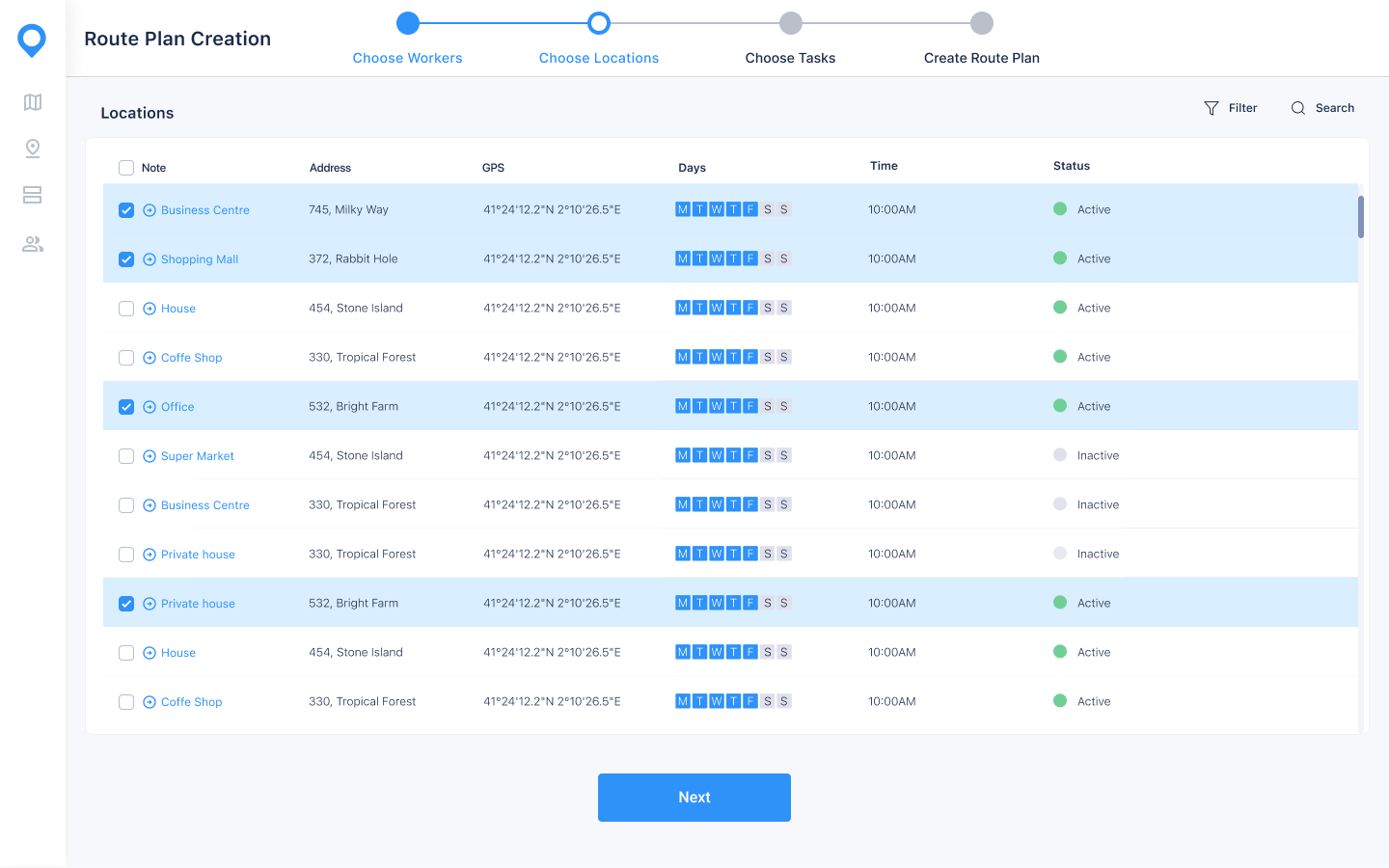The height and width of the screenshot is (868, 1389).
Task: Click the Monday badge in Shopping Mall row
Action: pyautogui.click(x=683, y=258)
